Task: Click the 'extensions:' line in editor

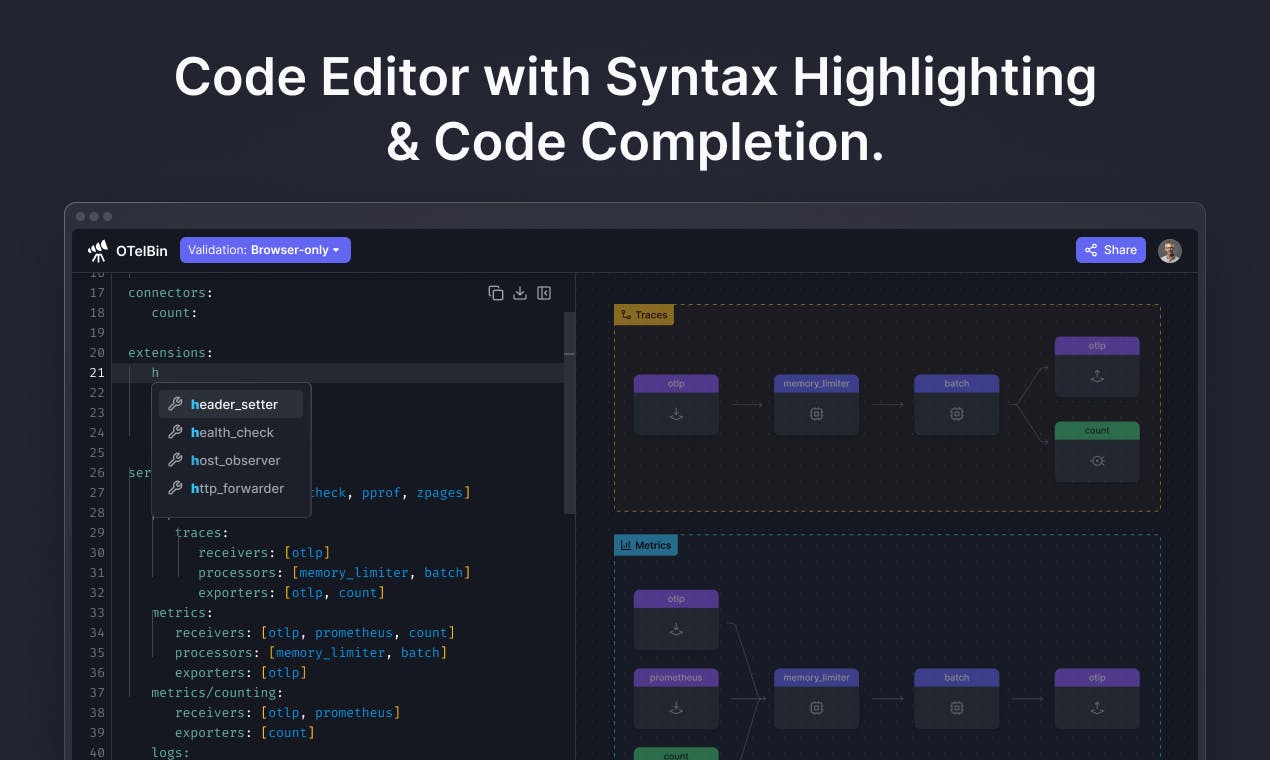Action: click(x=170, y=352)
